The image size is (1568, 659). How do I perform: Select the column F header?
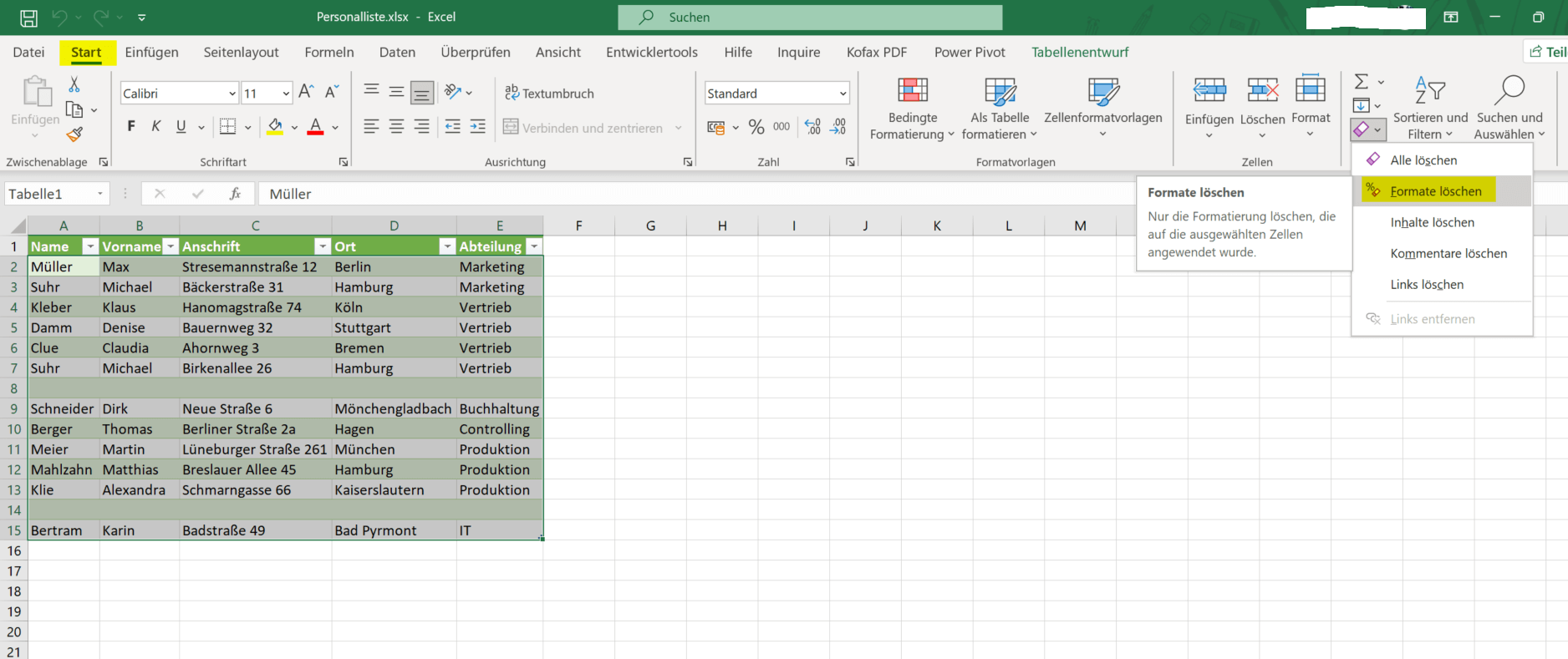578,226
